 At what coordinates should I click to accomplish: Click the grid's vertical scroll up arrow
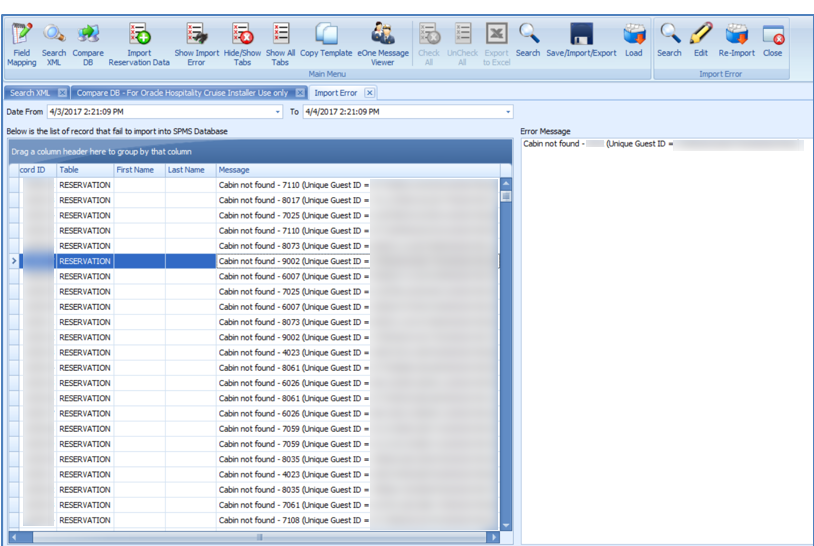[506, 183]
